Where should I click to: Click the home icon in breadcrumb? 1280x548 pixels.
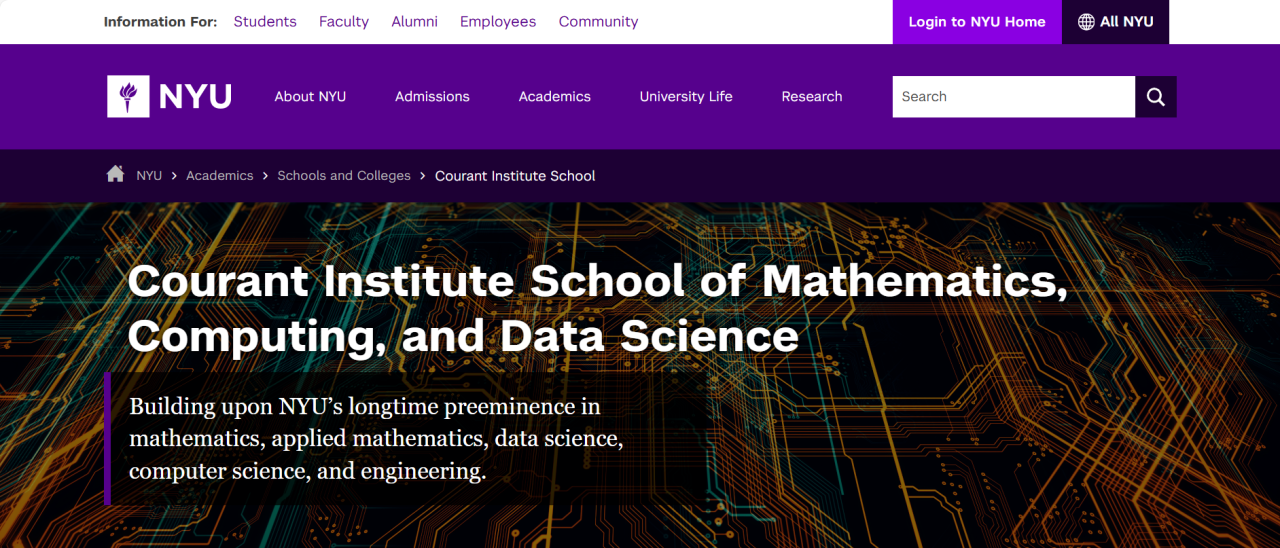click(x=116, y=174)
